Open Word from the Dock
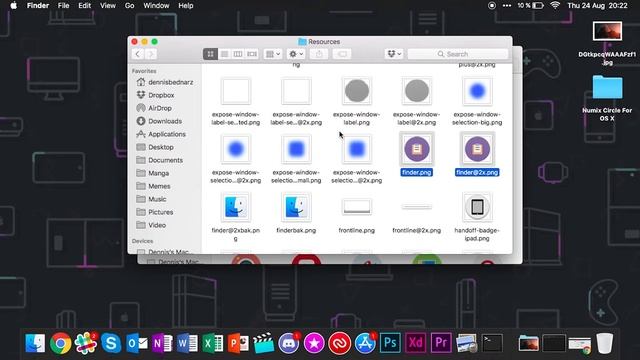640x360 pixels. (187, 343)
